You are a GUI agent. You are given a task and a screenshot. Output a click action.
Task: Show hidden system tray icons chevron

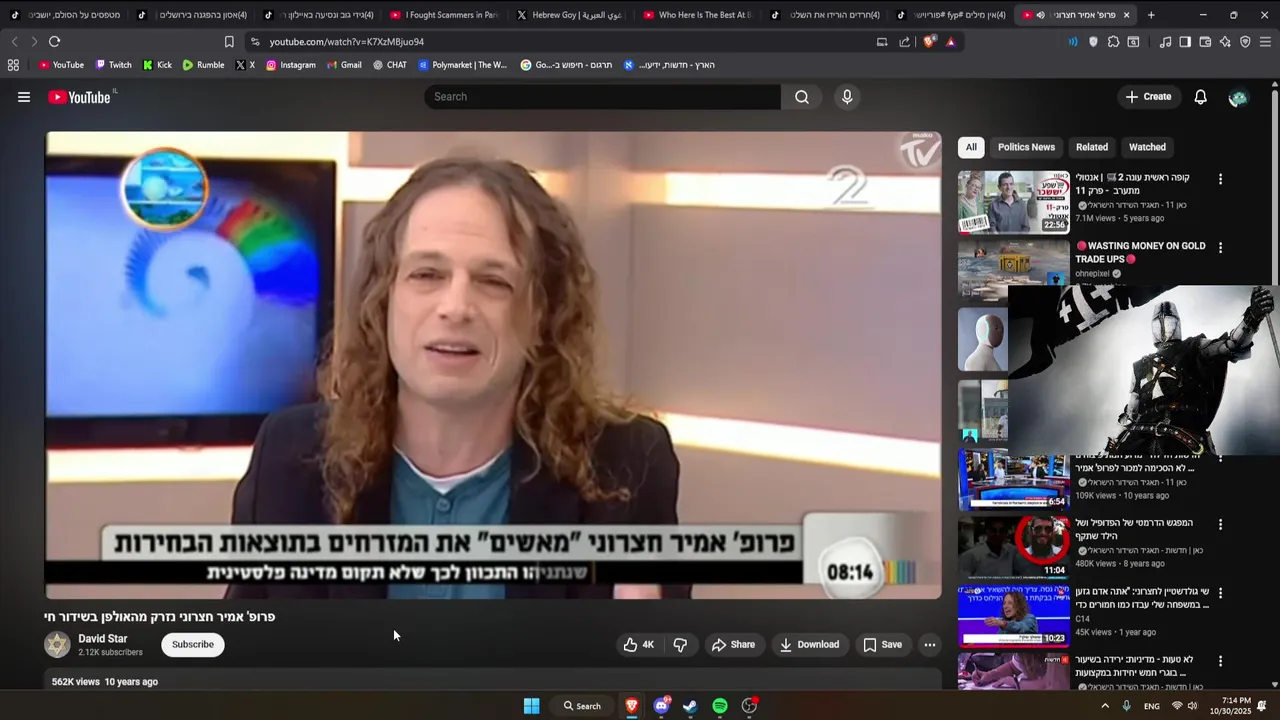1105,706
